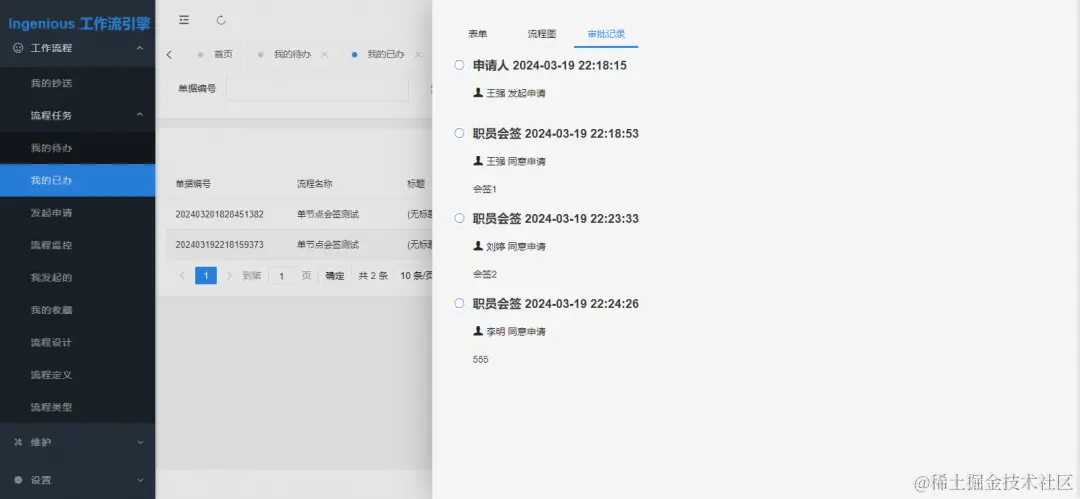Toggle the sidebar collapse icon
This screenshot has width=1080, height=499.
coord(184,20)
